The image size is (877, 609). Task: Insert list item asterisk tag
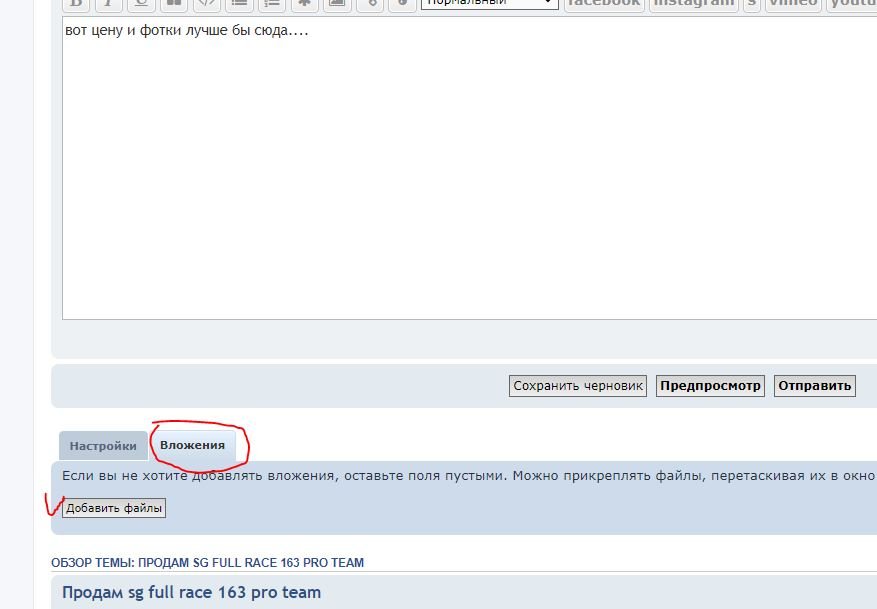(304, 4)
